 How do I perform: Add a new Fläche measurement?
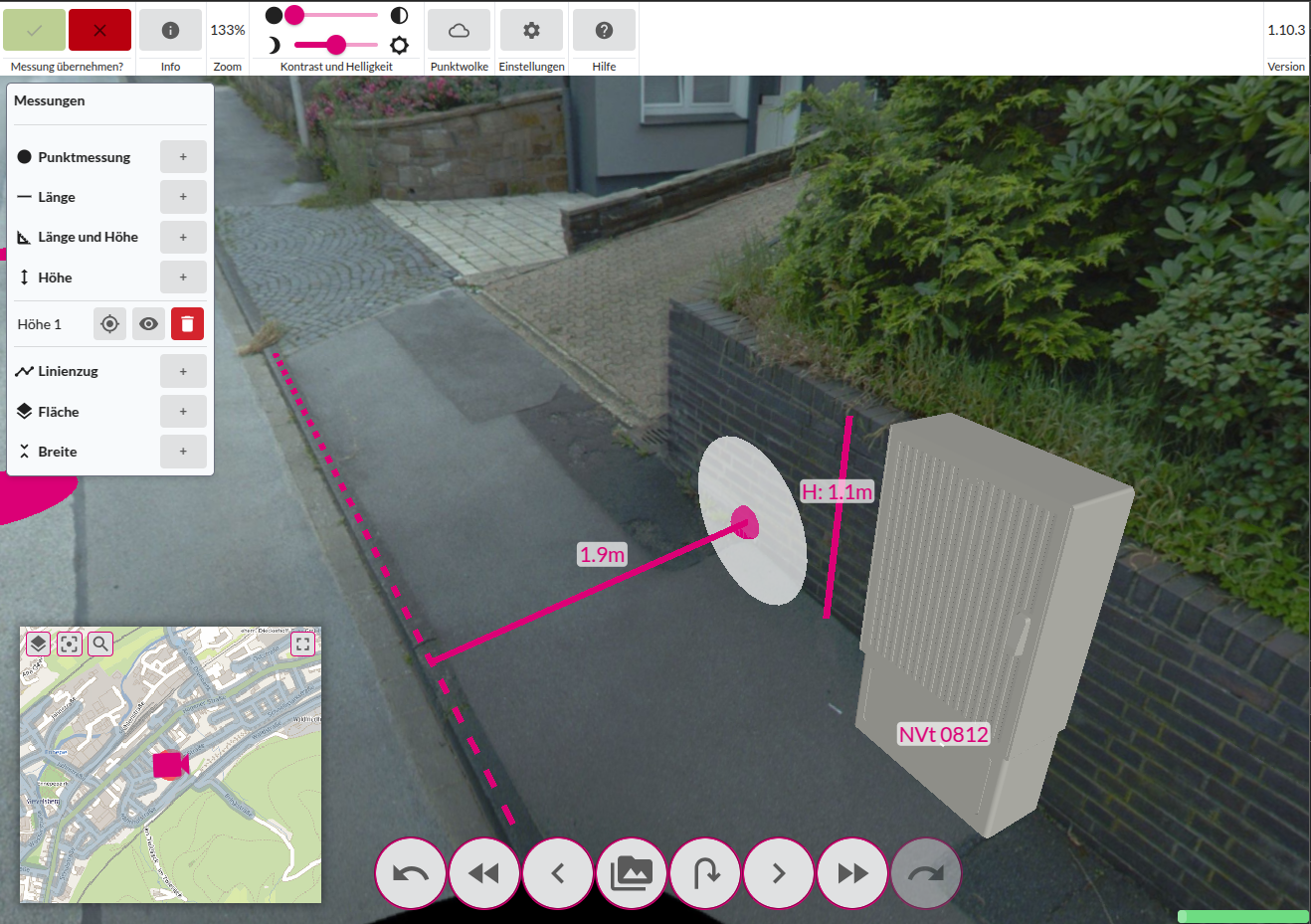(183, 412)
